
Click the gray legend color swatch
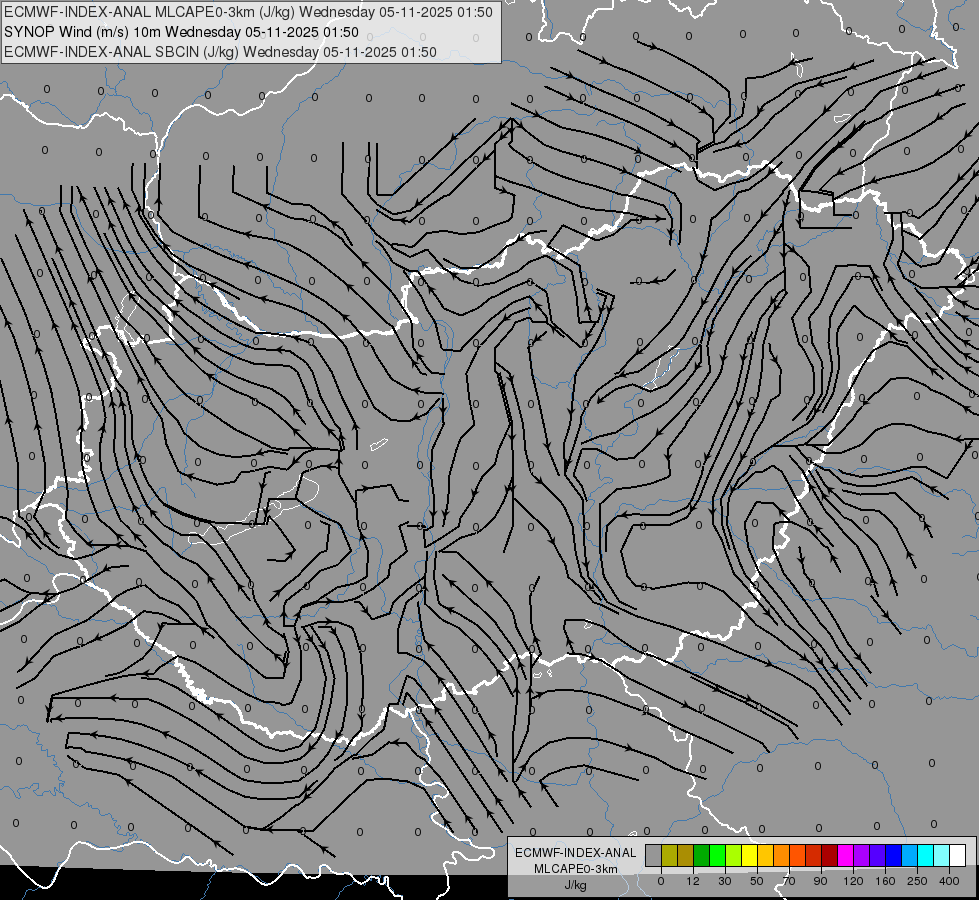[x=653, y=856]
